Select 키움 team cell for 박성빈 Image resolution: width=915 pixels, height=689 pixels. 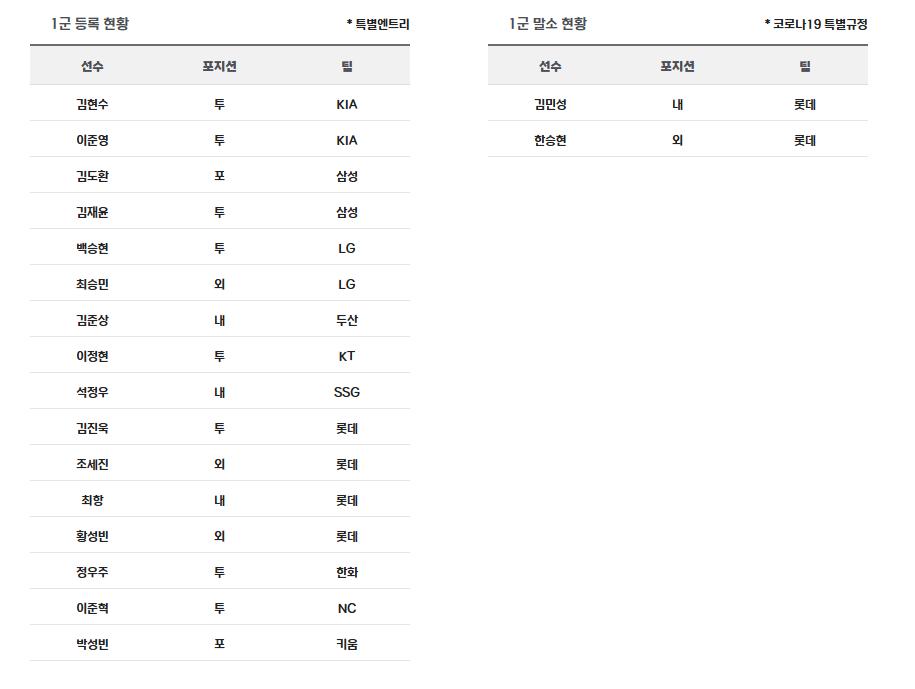click(347, 644)
